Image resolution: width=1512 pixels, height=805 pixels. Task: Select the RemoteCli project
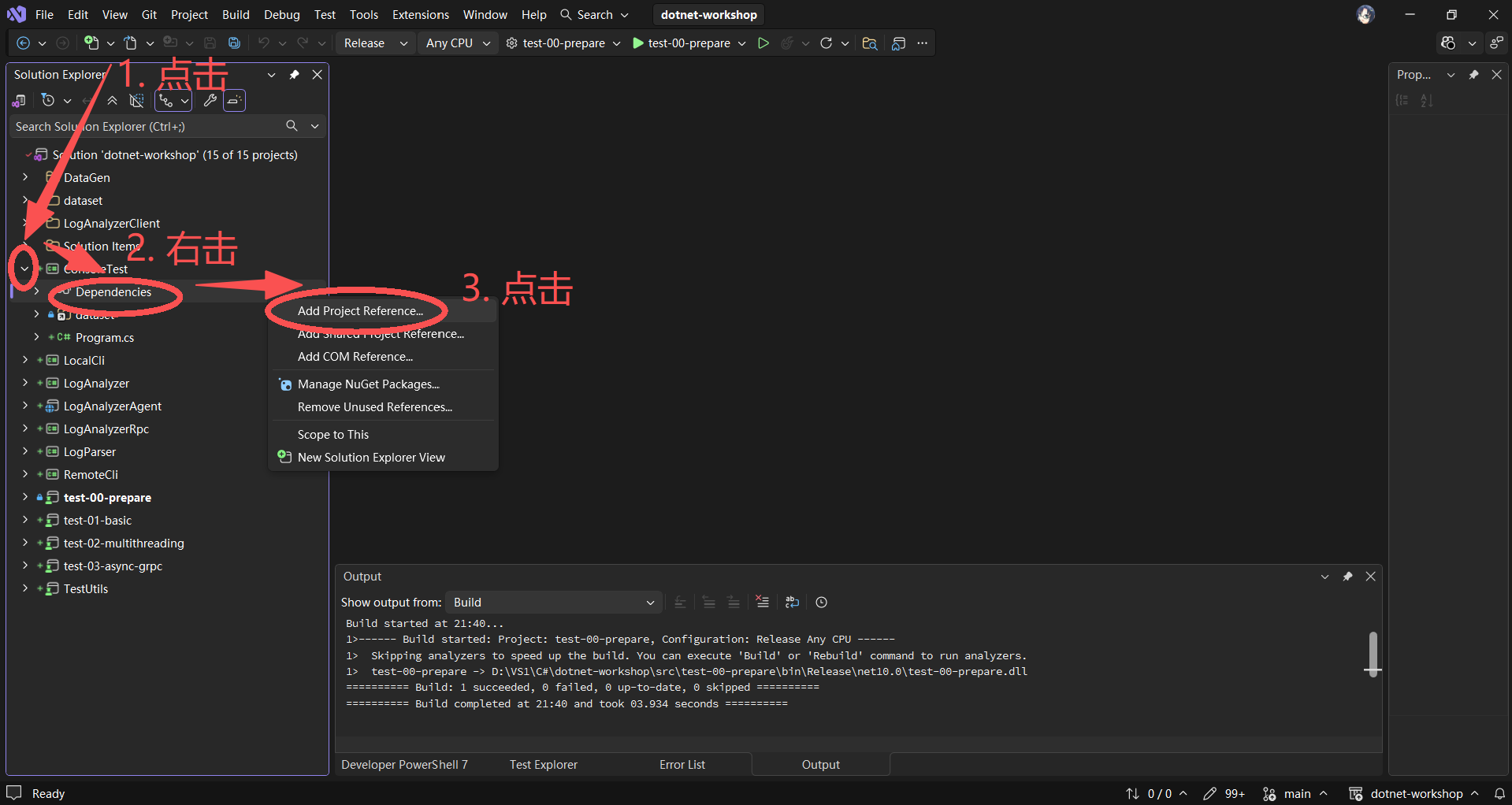pyautogui.click(x=91, y=475)
